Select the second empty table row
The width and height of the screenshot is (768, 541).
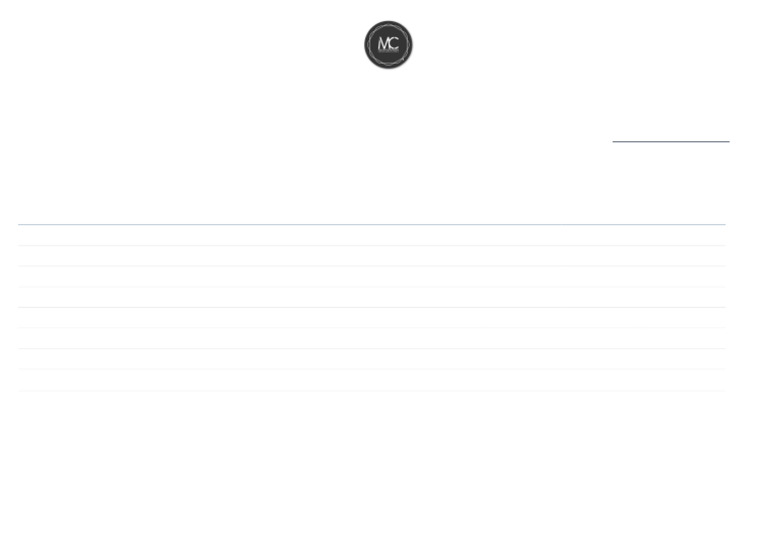372,256
